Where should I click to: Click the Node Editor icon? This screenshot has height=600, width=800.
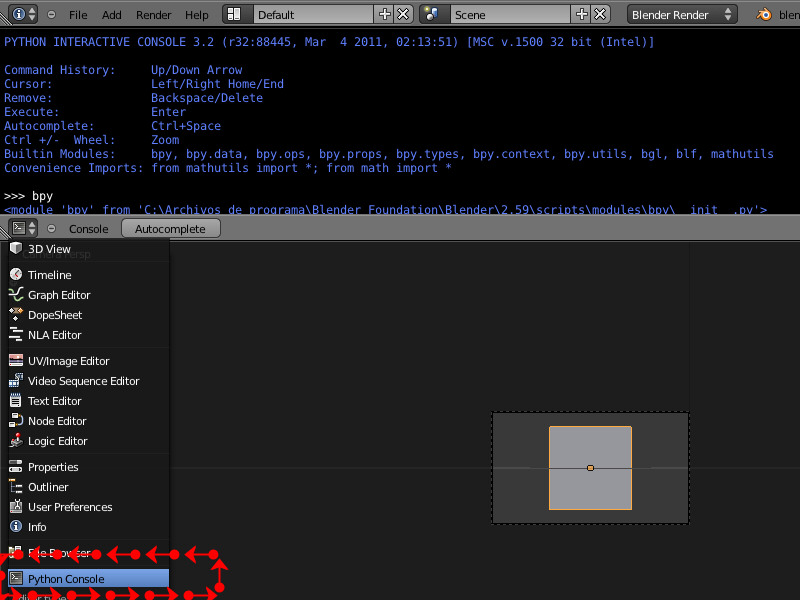pos(16,420)
